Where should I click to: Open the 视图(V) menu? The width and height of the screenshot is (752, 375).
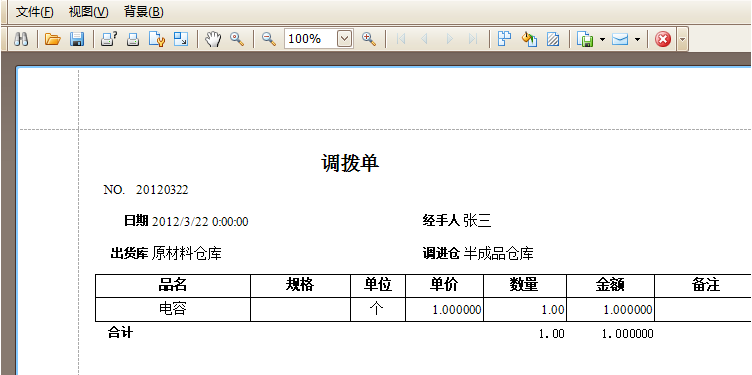pos(89,12)
